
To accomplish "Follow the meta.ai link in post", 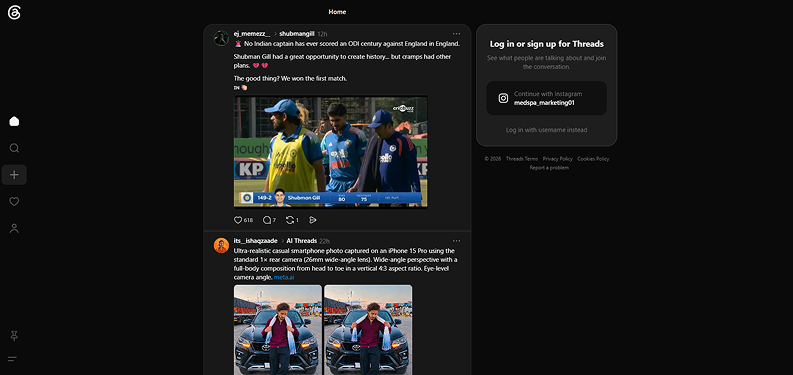I will pos(284,277).
